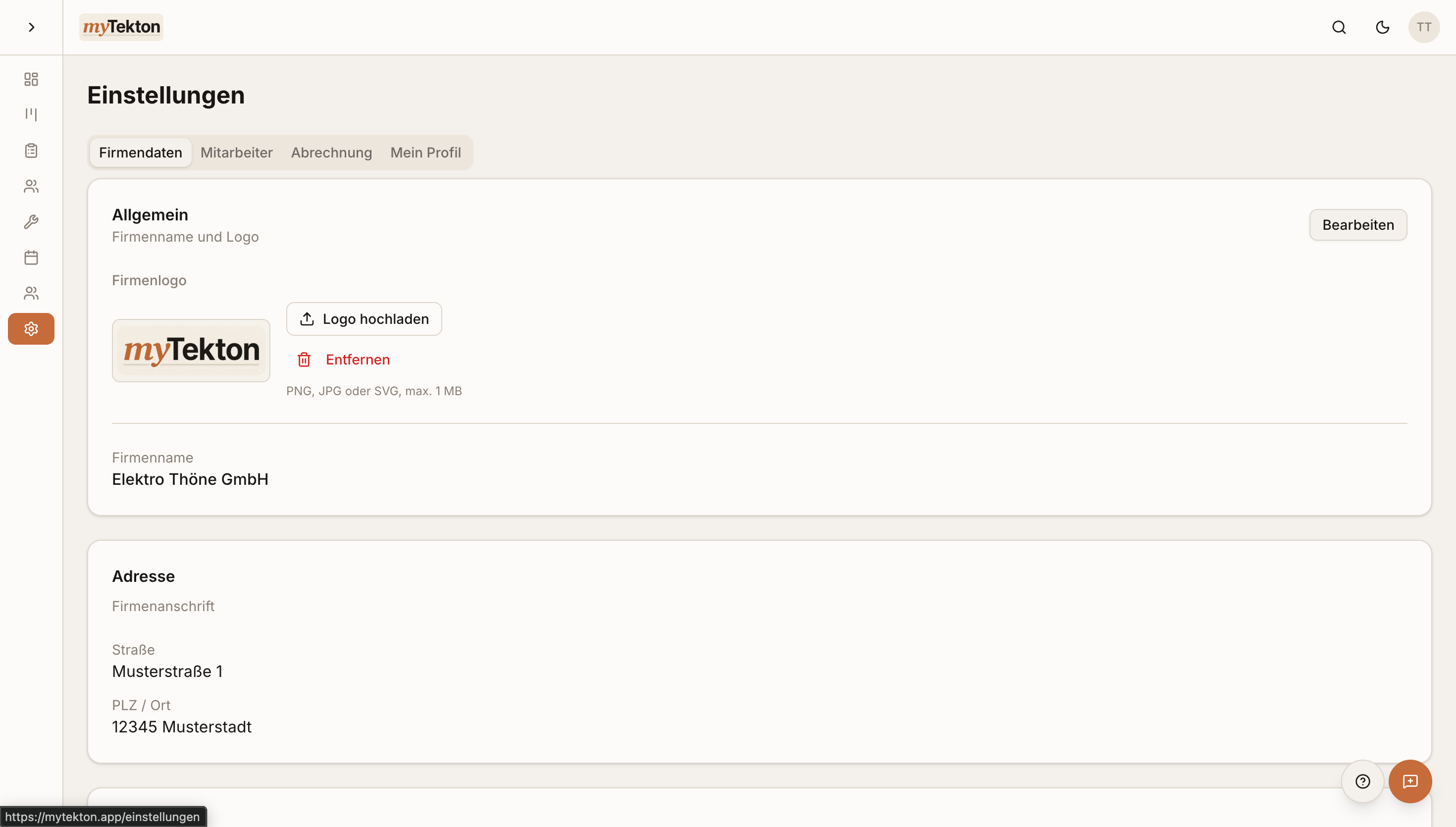The height and width of the screenshot is (827, 1456).
Task: Open the wrench tools sidebar icon
Action: click(x=31, y=221)
